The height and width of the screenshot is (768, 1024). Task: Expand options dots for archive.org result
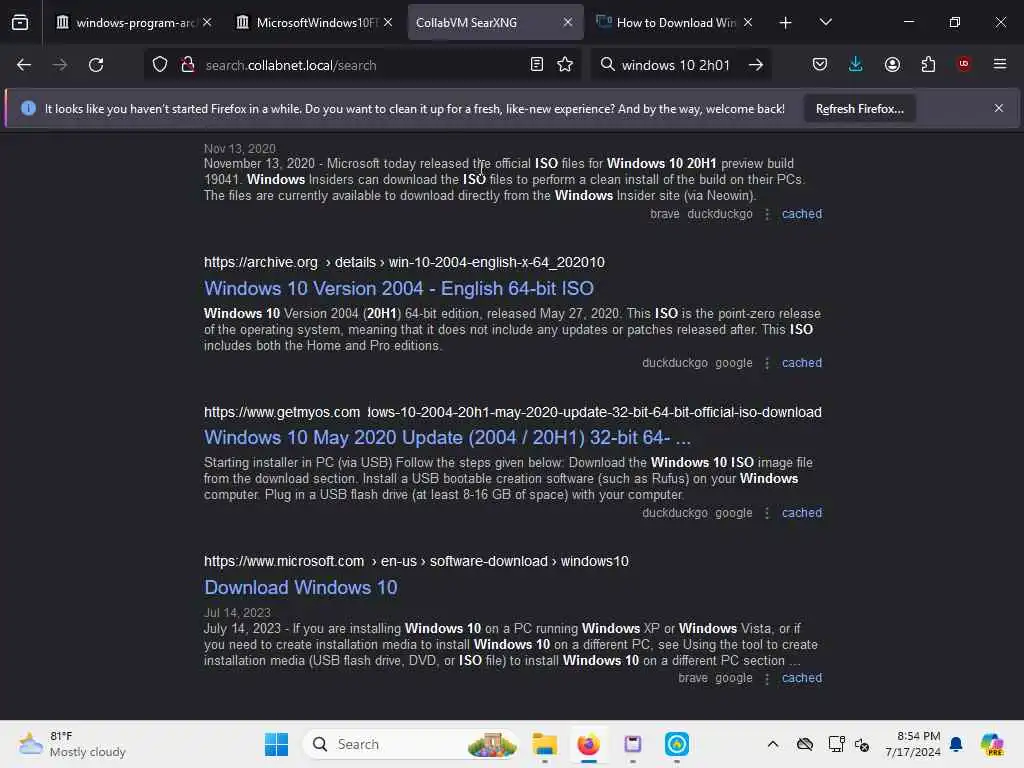click(767, 363)
